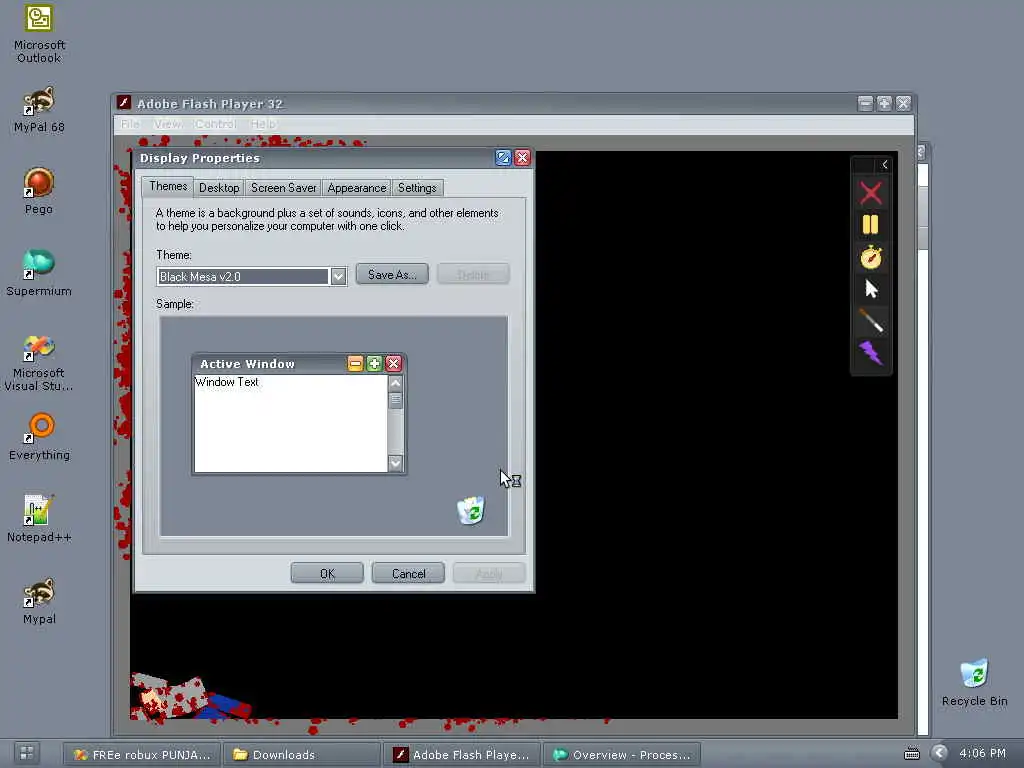The width and height of the screenshot is (1024, 768).
Task: Select the Recycle Bin desktop icon
Action: pos(974,682)
